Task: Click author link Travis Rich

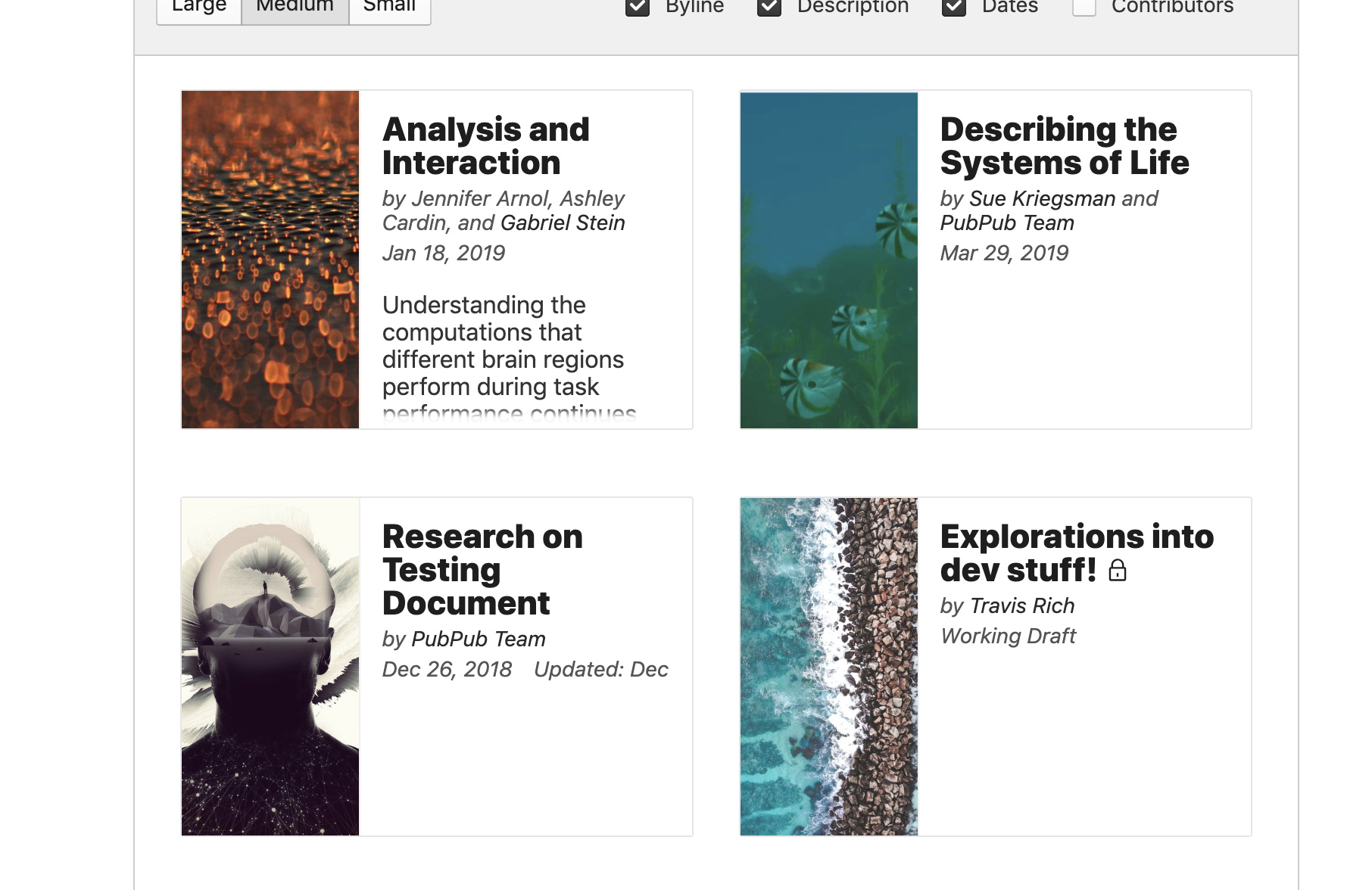Action: (x=1021, y=606)
